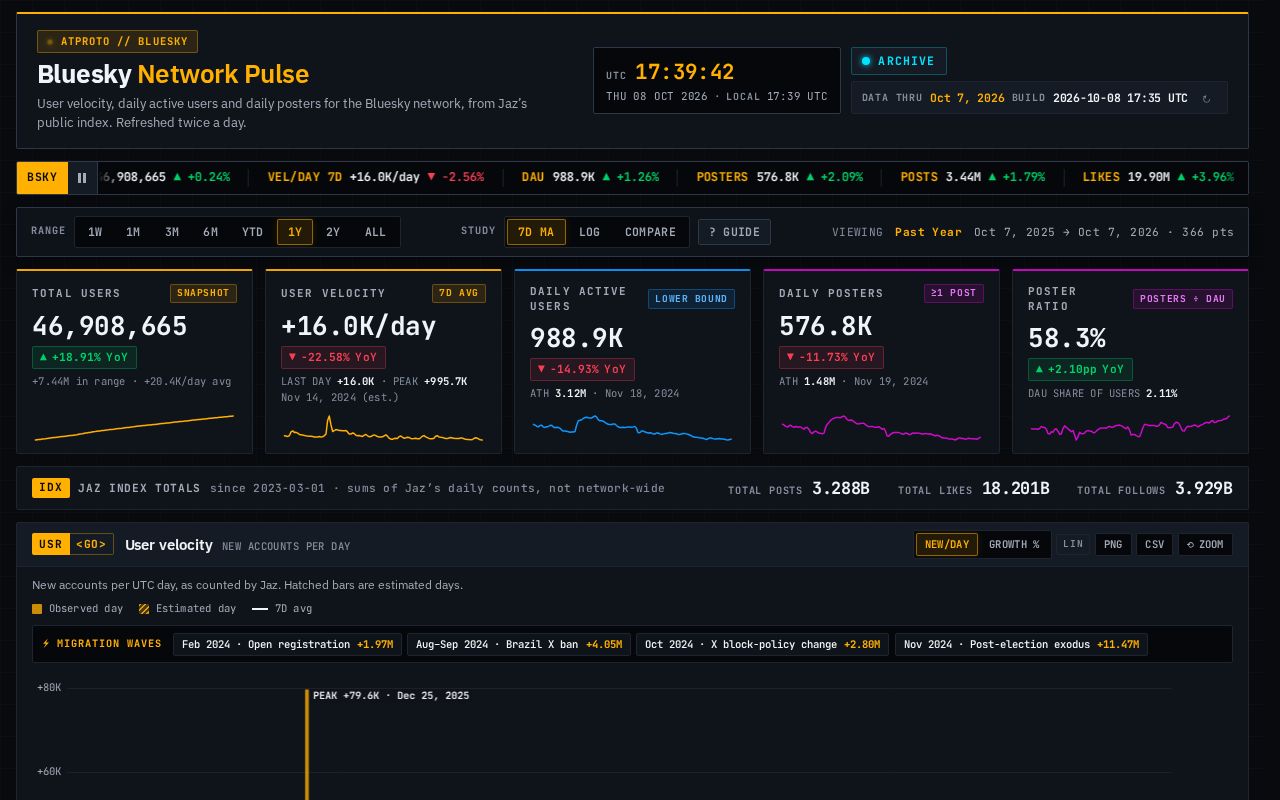Click the ARCHIVE status badge

tap(898, 61)
